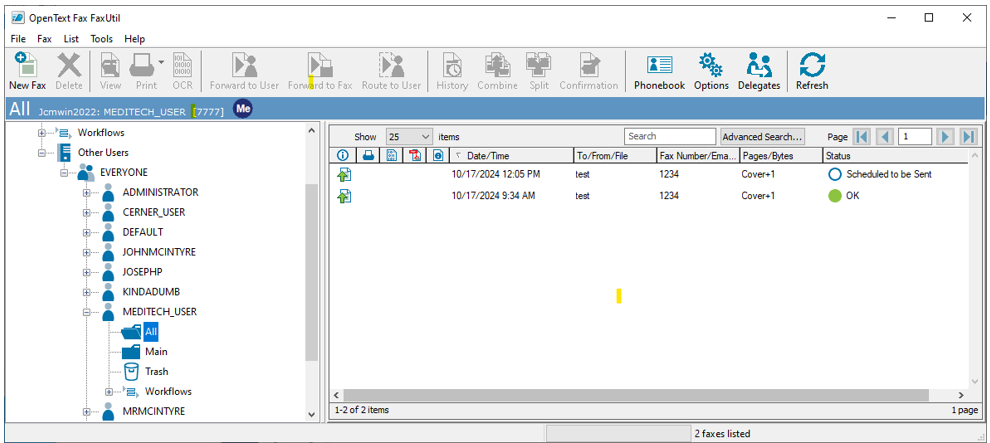Open the Confirmation toolbar icon
This screenshot has width=990, height=443.
point(588,71)
